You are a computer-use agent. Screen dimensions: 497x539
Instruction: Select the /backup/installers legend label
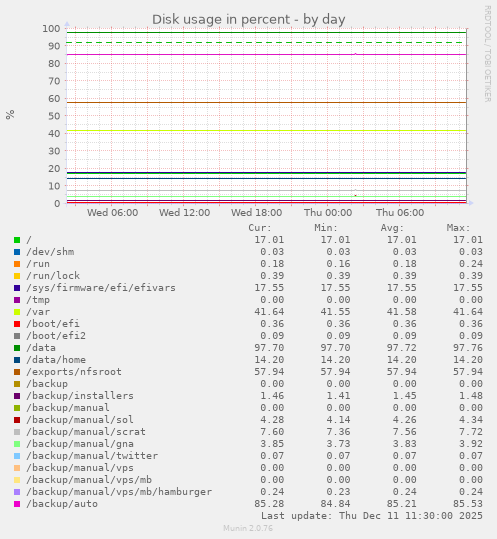80,396
